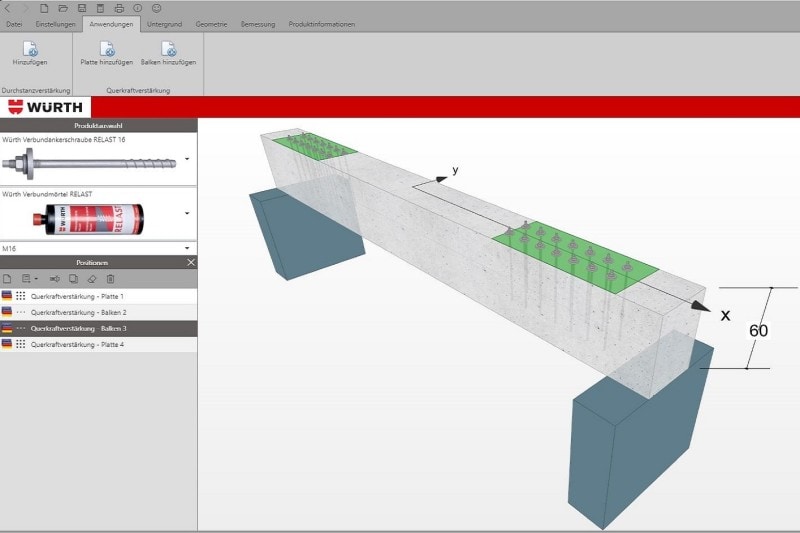Click the y axis label in the 3D view
Viewport: 800px width, 533px height.
(x=455, y=170)
